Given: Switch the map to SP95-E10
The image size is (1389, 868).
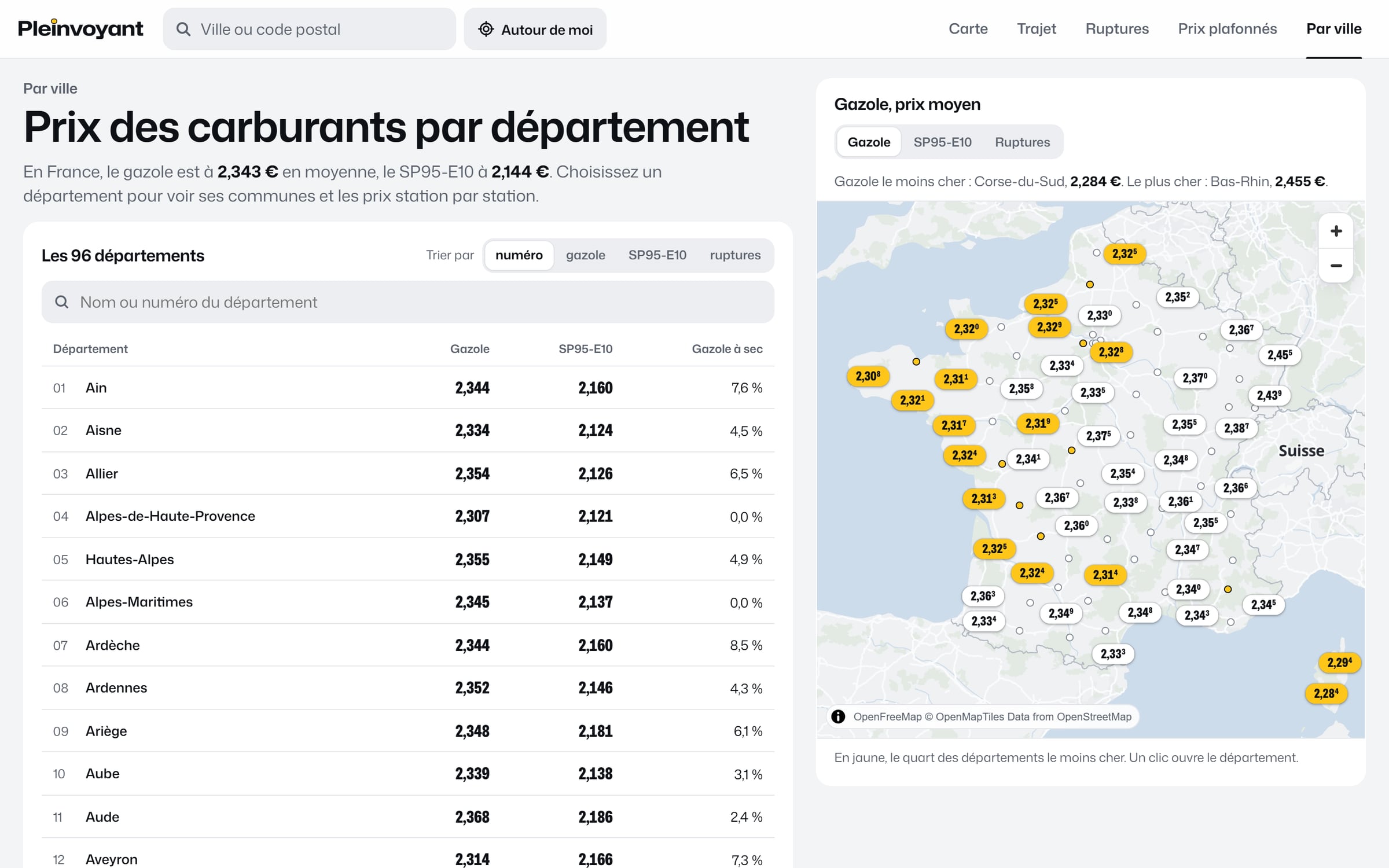Looking at the screenshot, I should point(942,142).
